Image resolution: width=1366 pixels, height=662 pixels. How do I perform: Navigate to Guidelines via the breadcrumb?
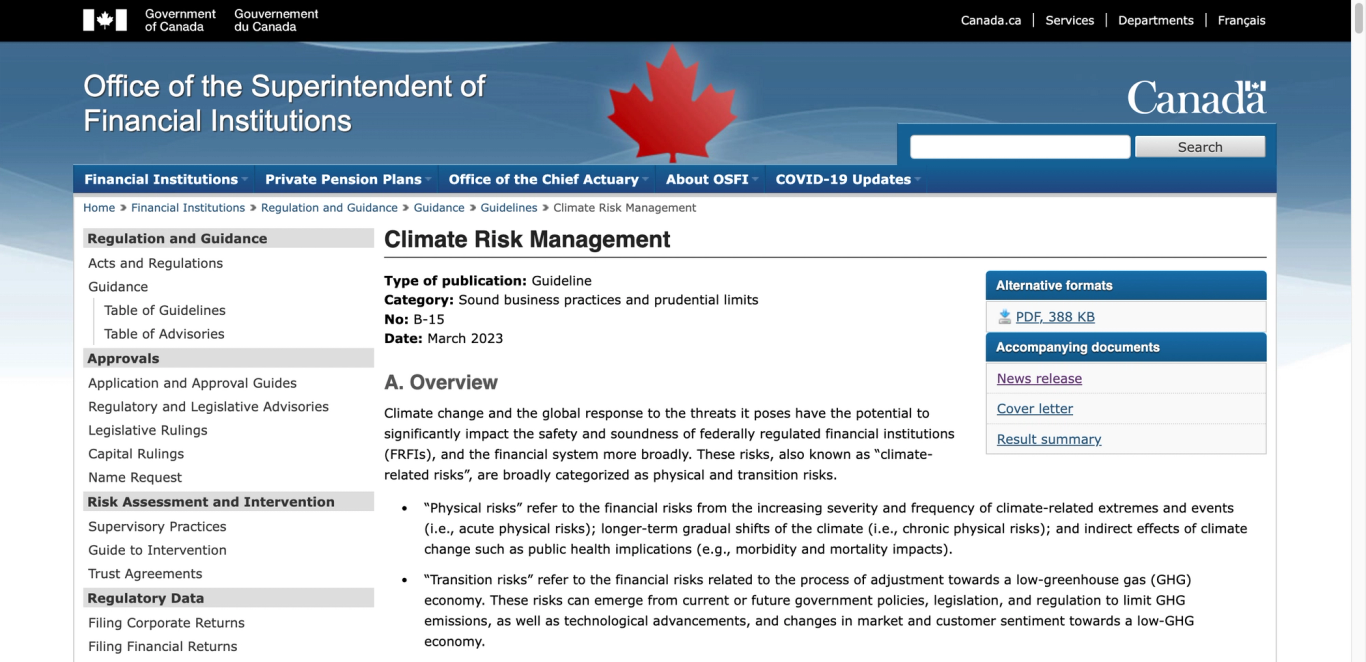(509, 207)
